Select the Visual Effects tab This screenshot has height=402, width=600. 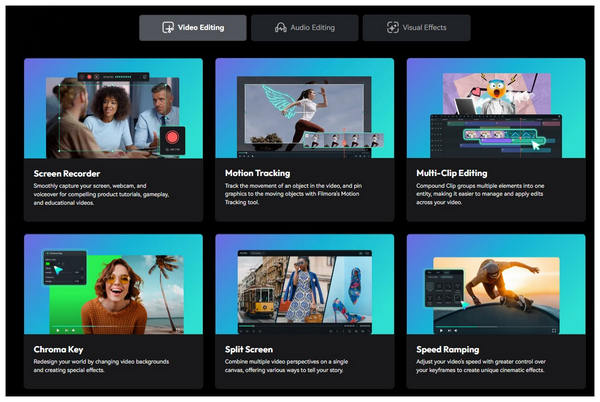[416, 28]
